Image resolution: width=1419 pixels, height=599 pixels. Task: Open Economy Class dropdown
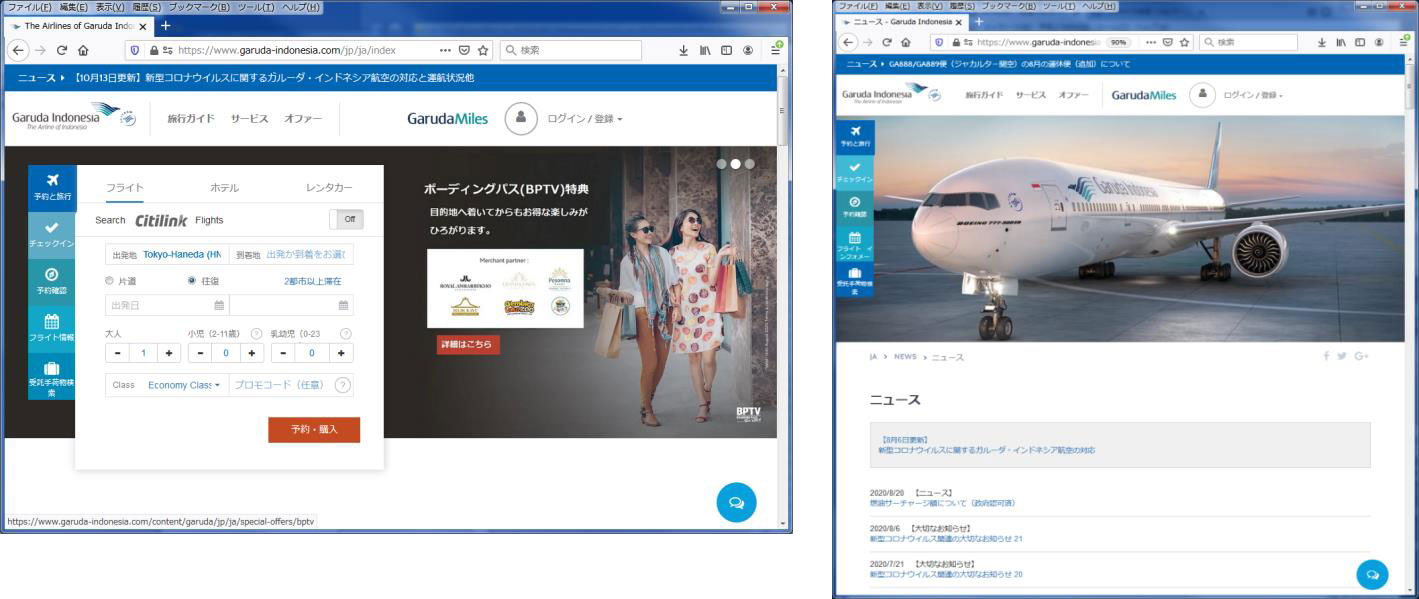click(x=184, y=385)
